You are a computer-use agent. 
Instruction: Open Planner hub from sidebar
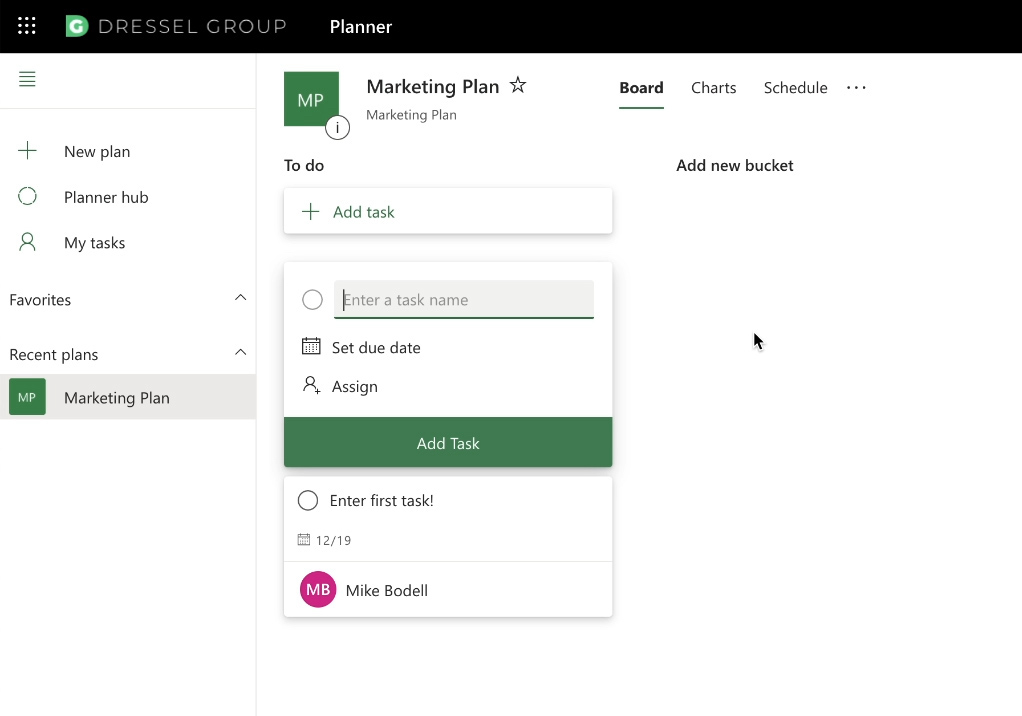coord(106,197)
